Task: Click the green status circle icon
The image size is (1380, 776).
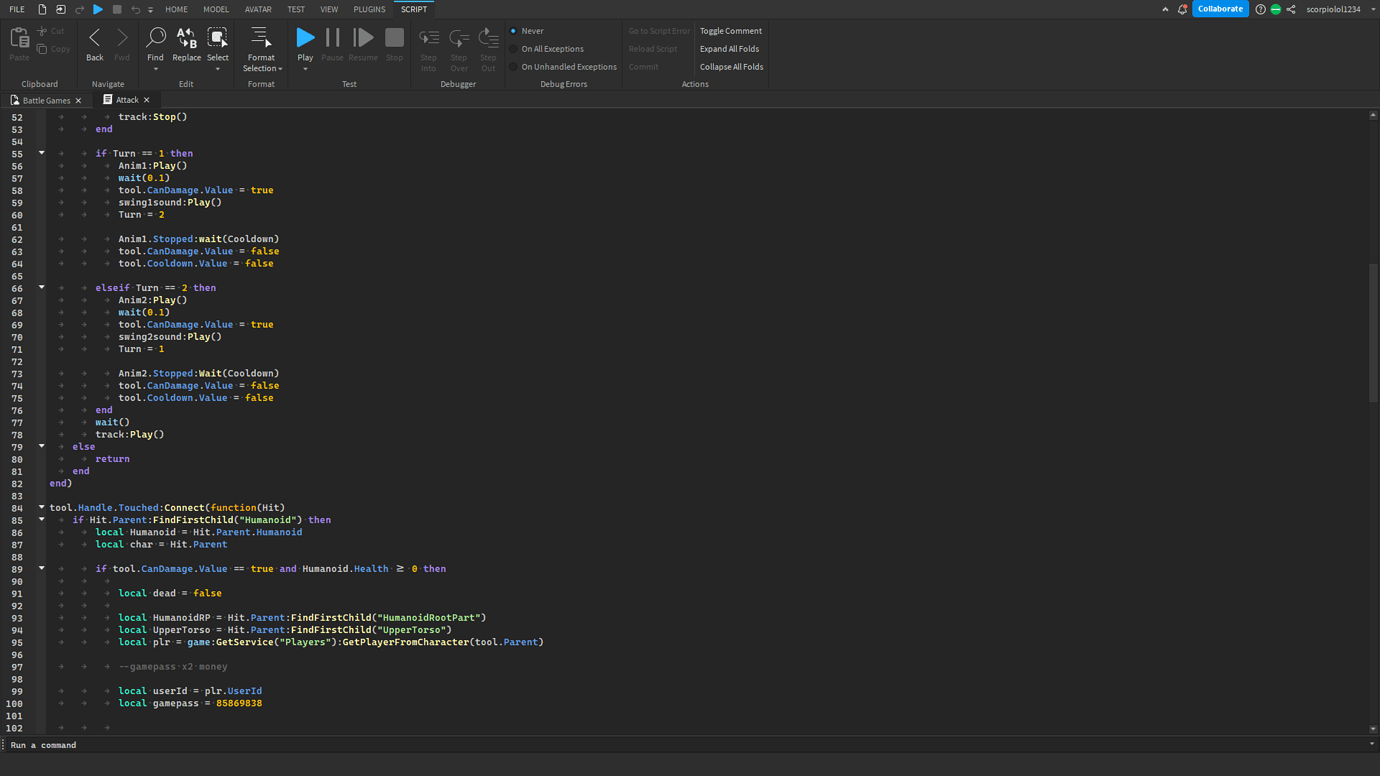Action: [x=1276, y=9]
